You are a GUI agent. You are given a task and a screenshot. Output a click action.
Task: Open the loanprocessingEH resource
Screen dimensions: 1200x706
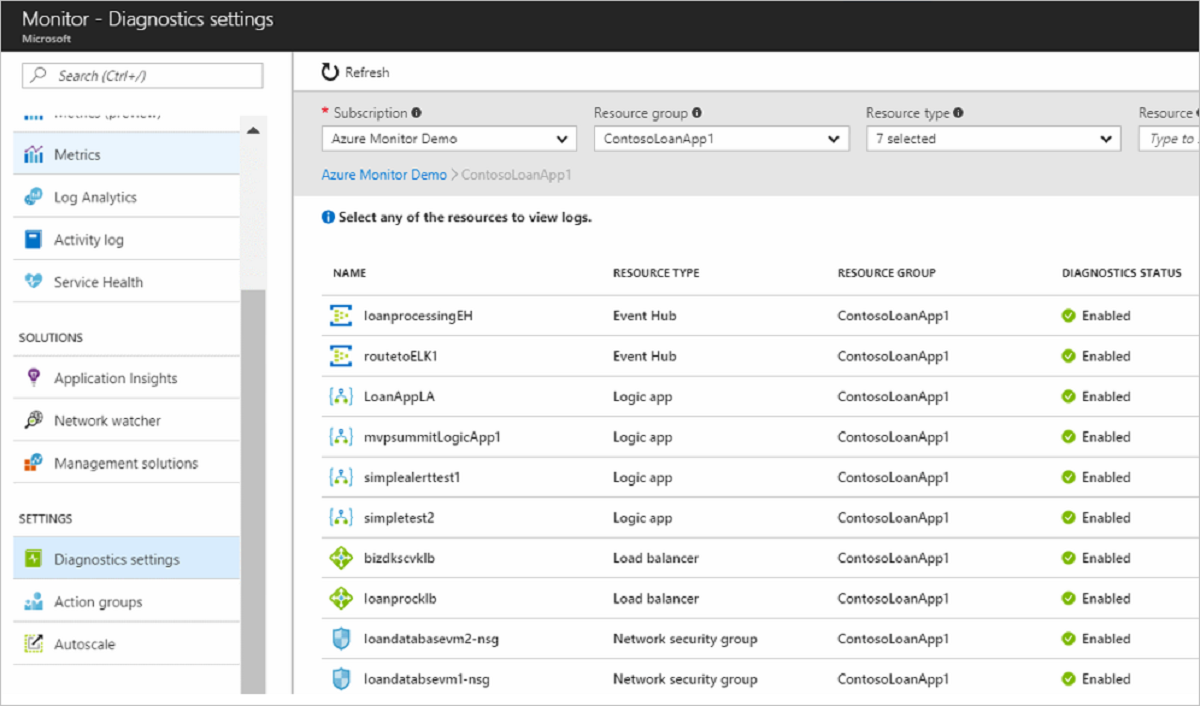[x=419, y=316]
